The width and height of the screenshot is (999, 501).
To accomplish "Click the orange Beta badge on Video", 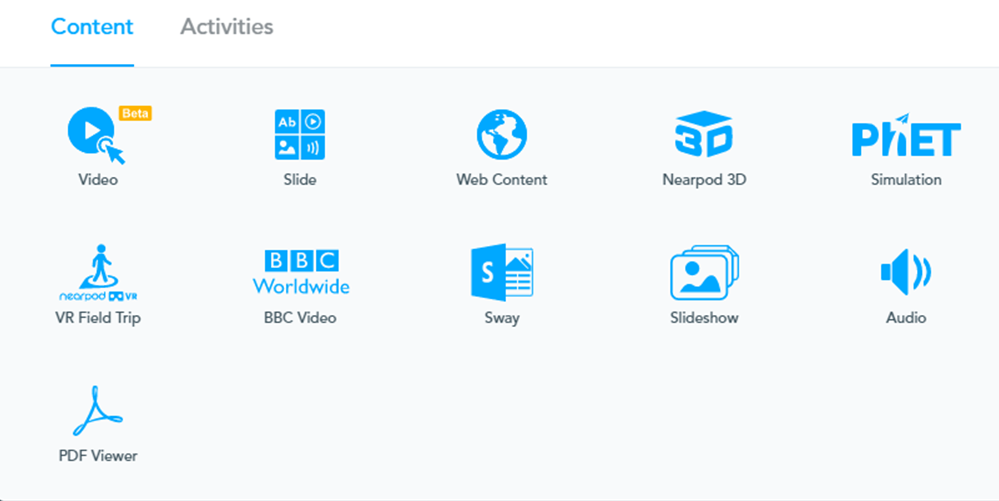I will coord(135,113).
